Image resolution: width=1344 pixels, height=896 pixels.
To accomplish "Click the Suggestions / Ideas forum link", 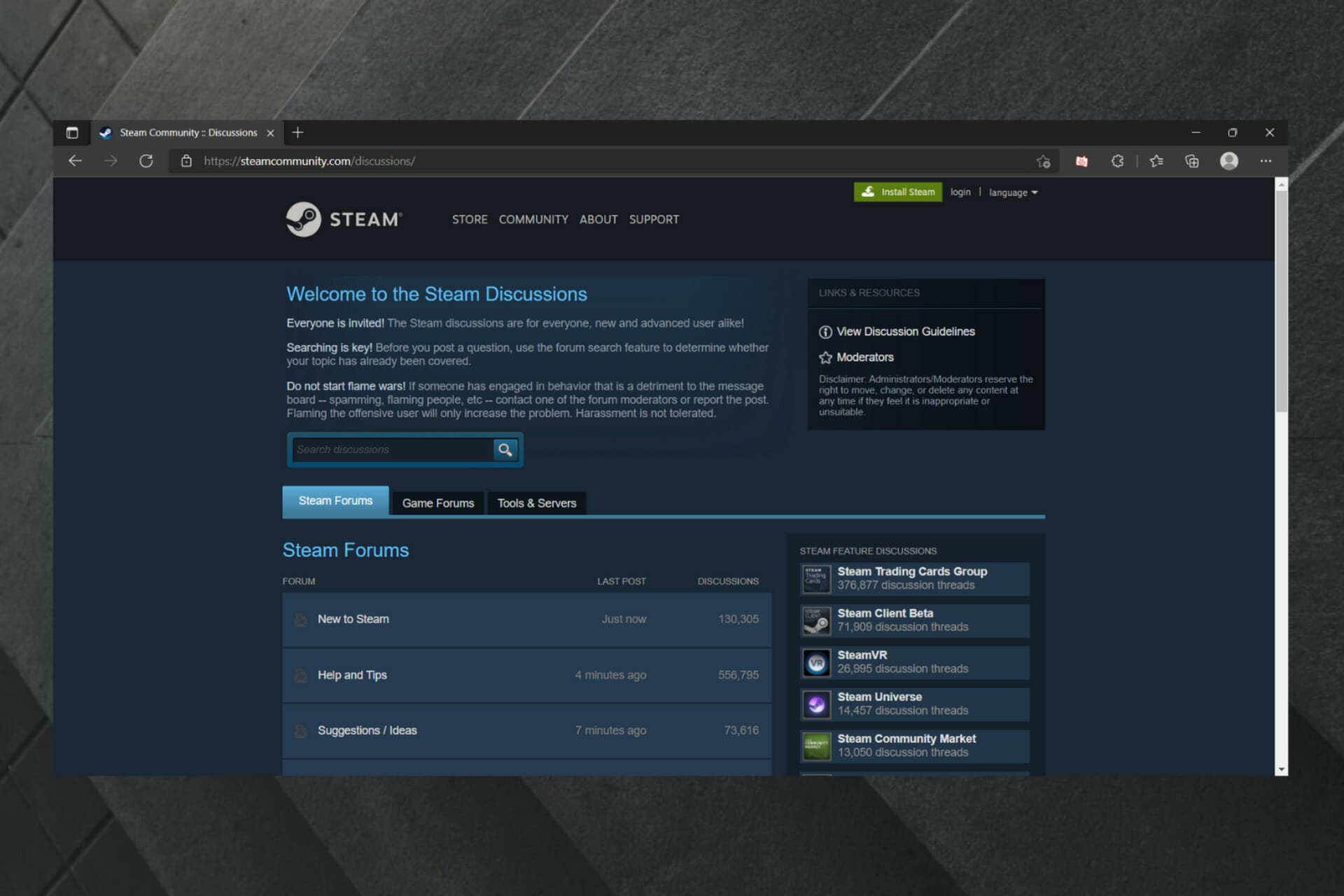I will tap(366, 730).
